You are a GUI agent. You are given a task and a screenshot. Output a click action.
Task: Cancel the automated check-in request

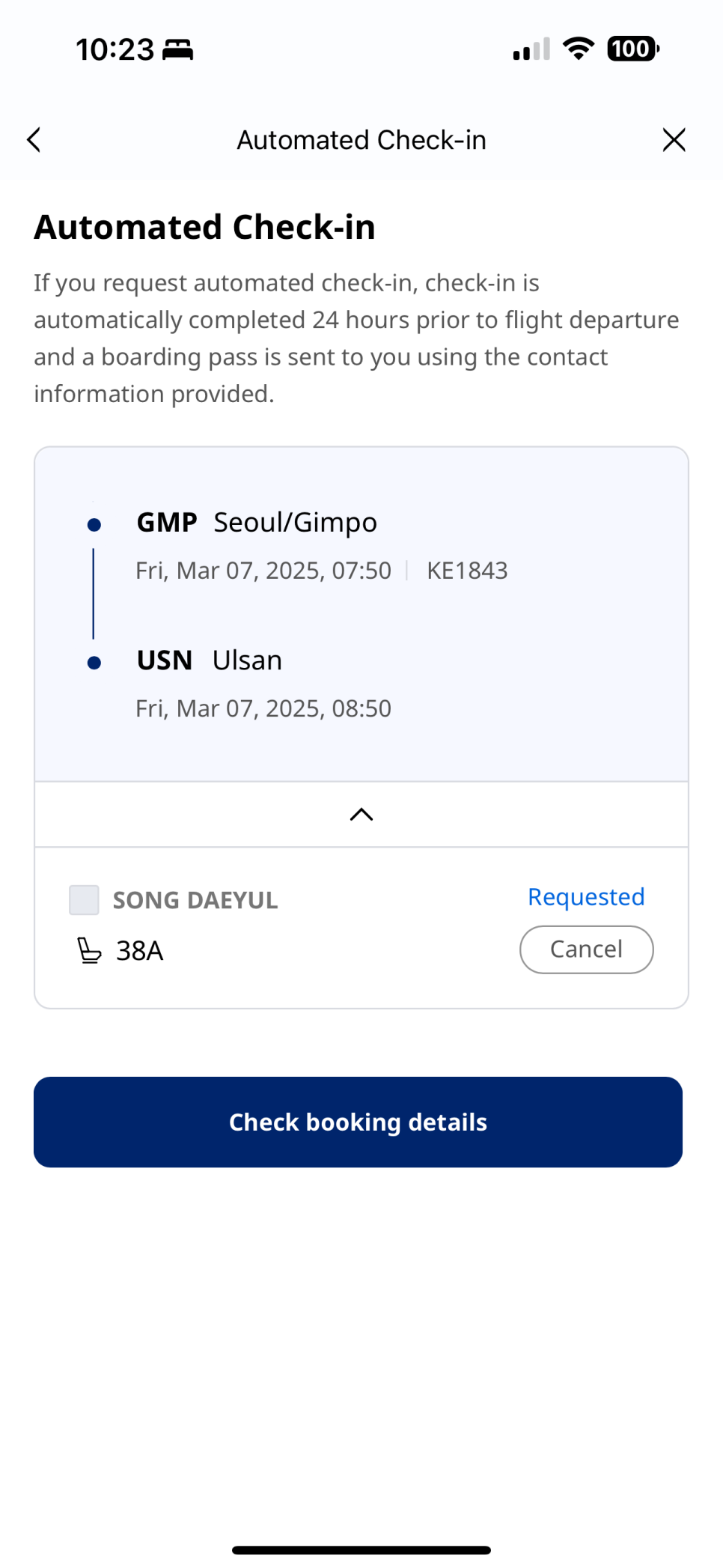point(587,949)
